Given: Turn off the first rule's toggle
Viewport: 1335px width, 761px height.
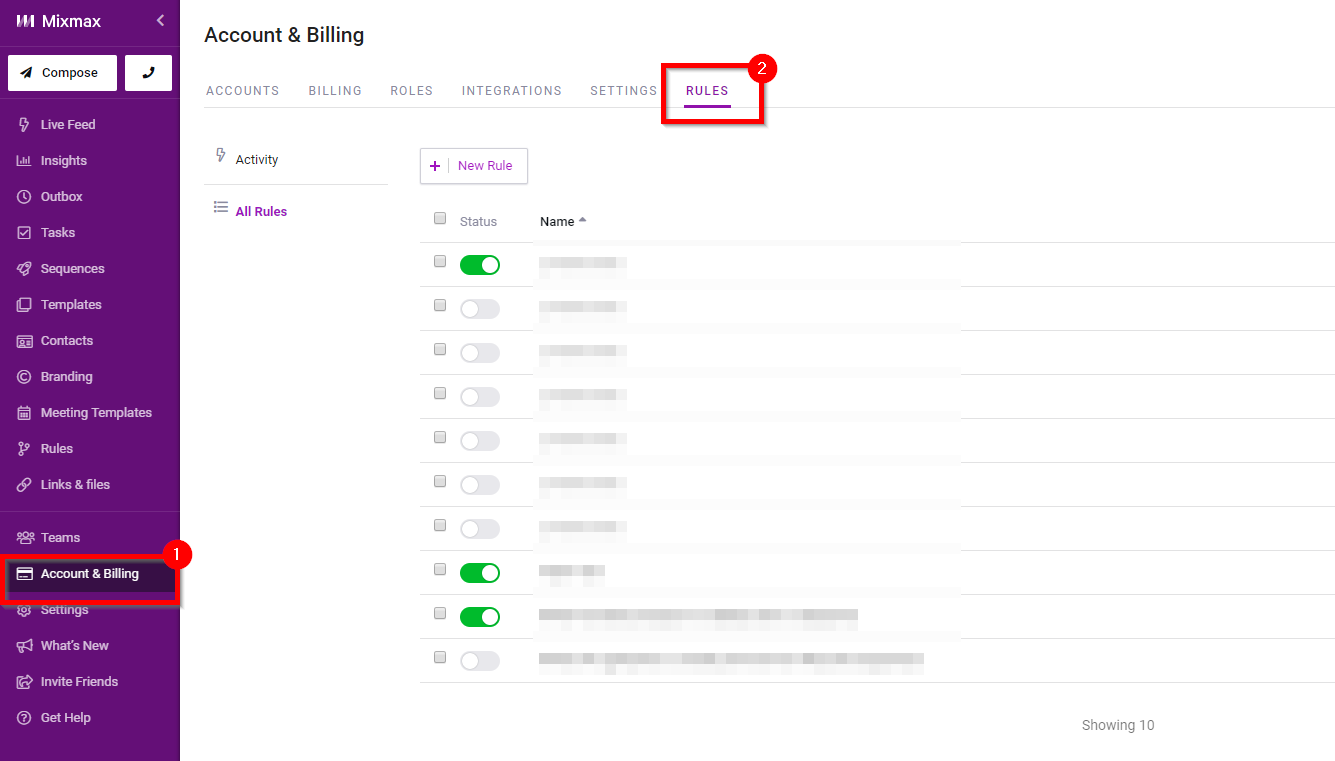Looking at the screenshot, I should pyautogui.click(x=480, y=265).
